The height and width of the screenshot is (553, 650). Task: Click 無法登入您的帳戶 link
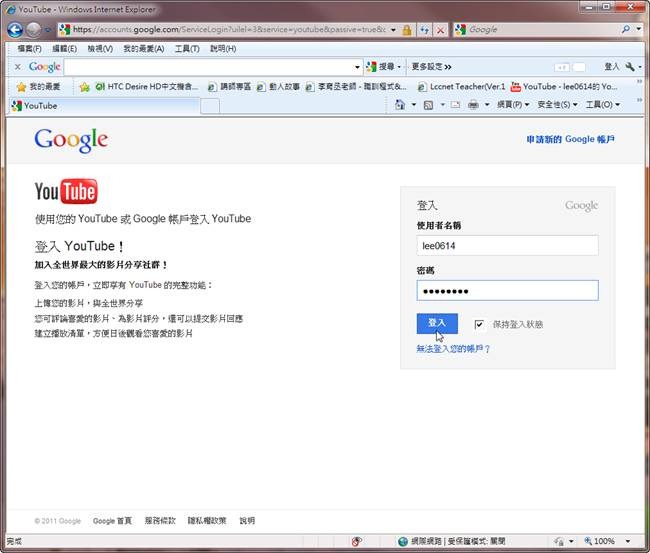[453, 349]
